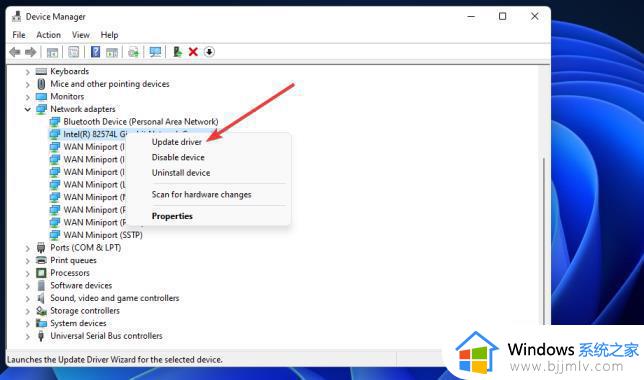Click the status bar Update Driver Wizard text
This screenshot has width=644, height=380.
pos(115,359)
